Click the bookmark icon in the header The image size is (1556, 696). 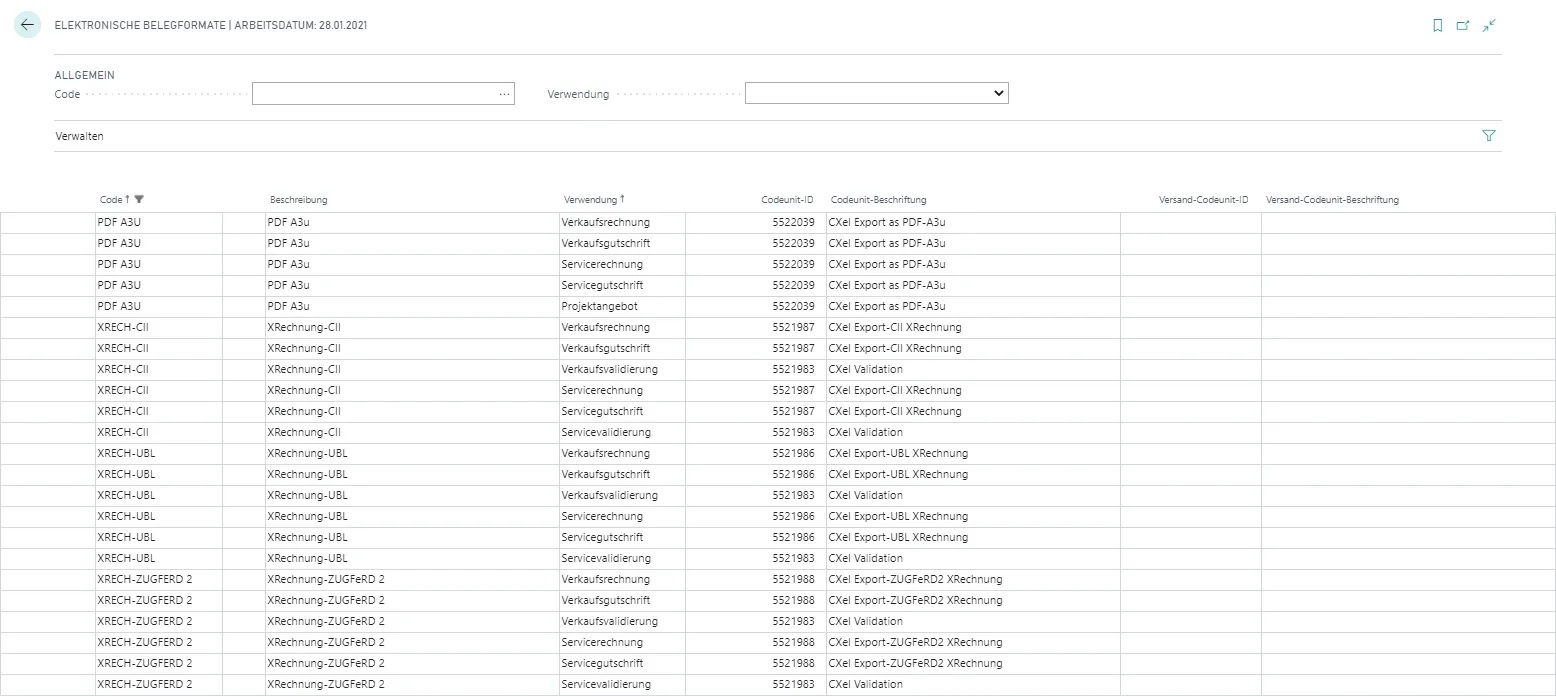tap(1437, 26)
